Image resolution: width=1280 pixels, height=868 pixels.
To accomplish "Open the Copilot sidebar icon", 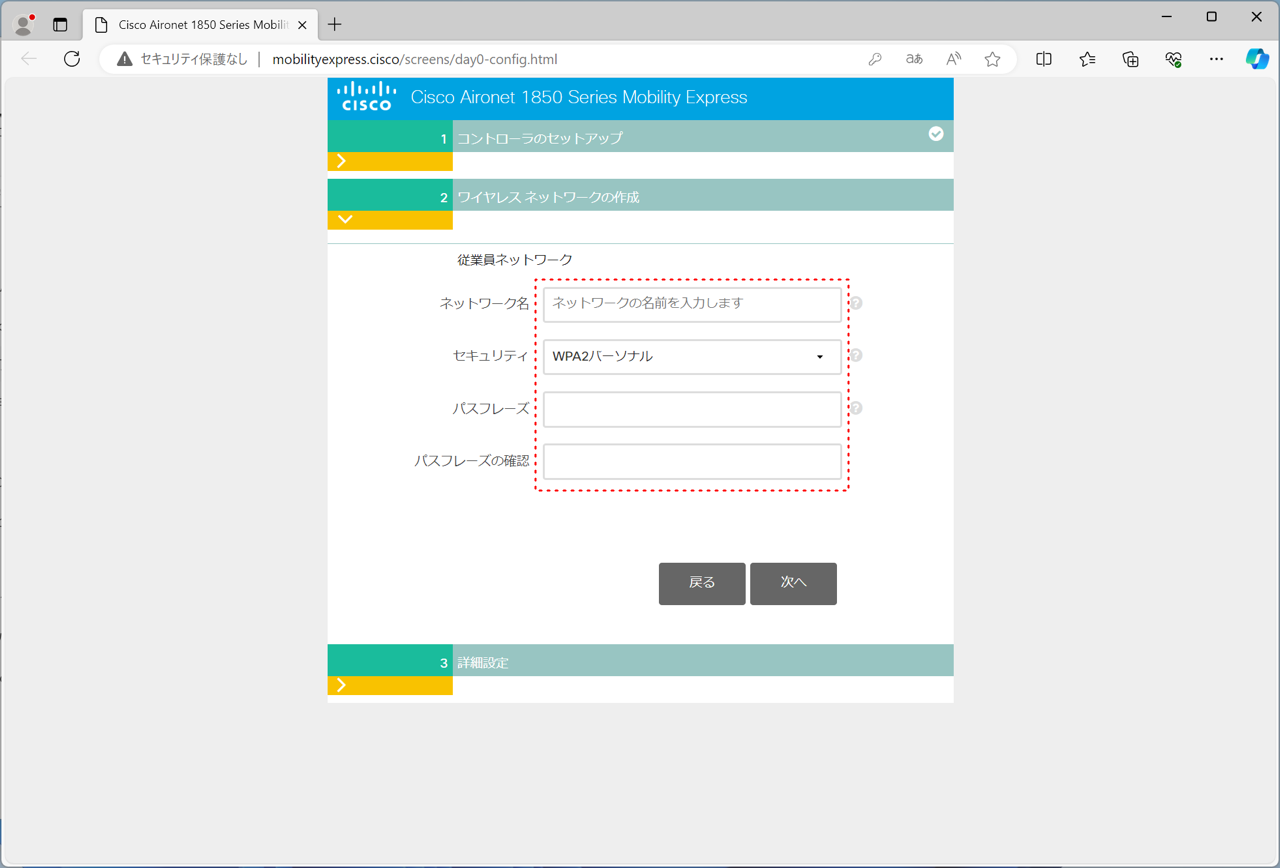I will 1257,59.
